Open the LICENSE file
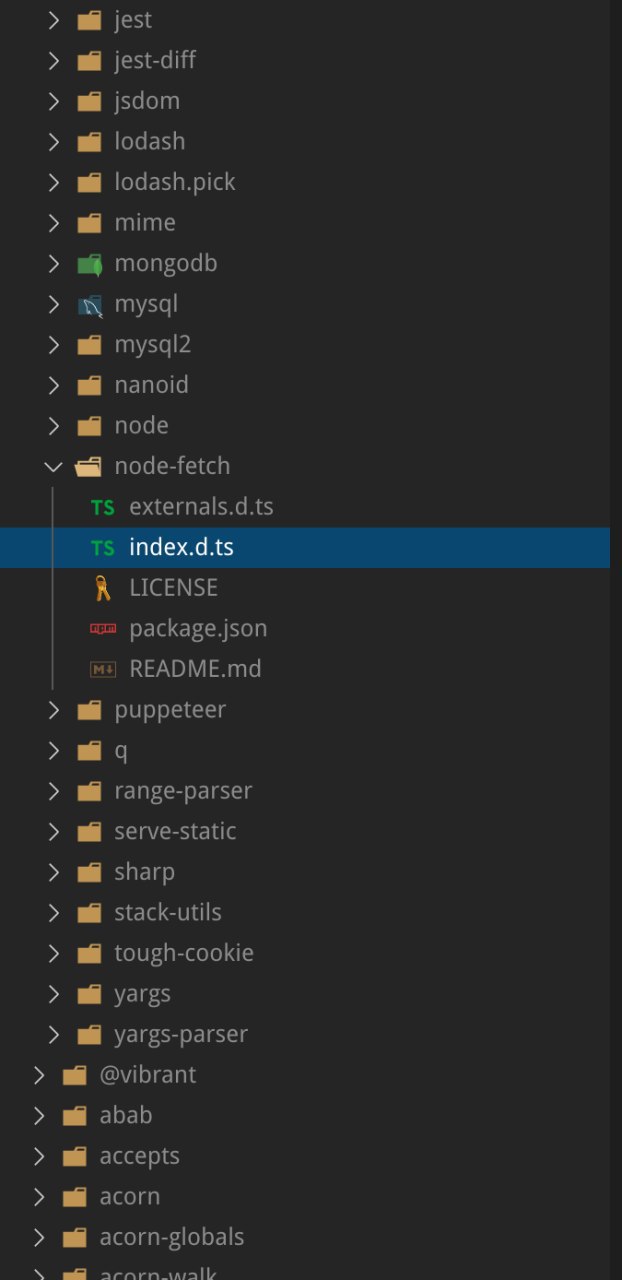 point(174,588)
